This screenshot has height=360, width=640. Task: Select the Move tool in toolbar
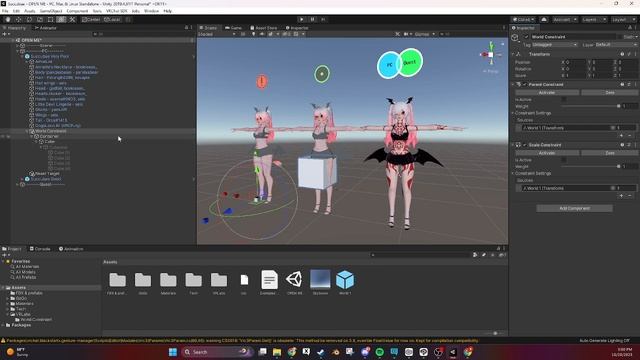pyautogui.click(x=18, y=19)
